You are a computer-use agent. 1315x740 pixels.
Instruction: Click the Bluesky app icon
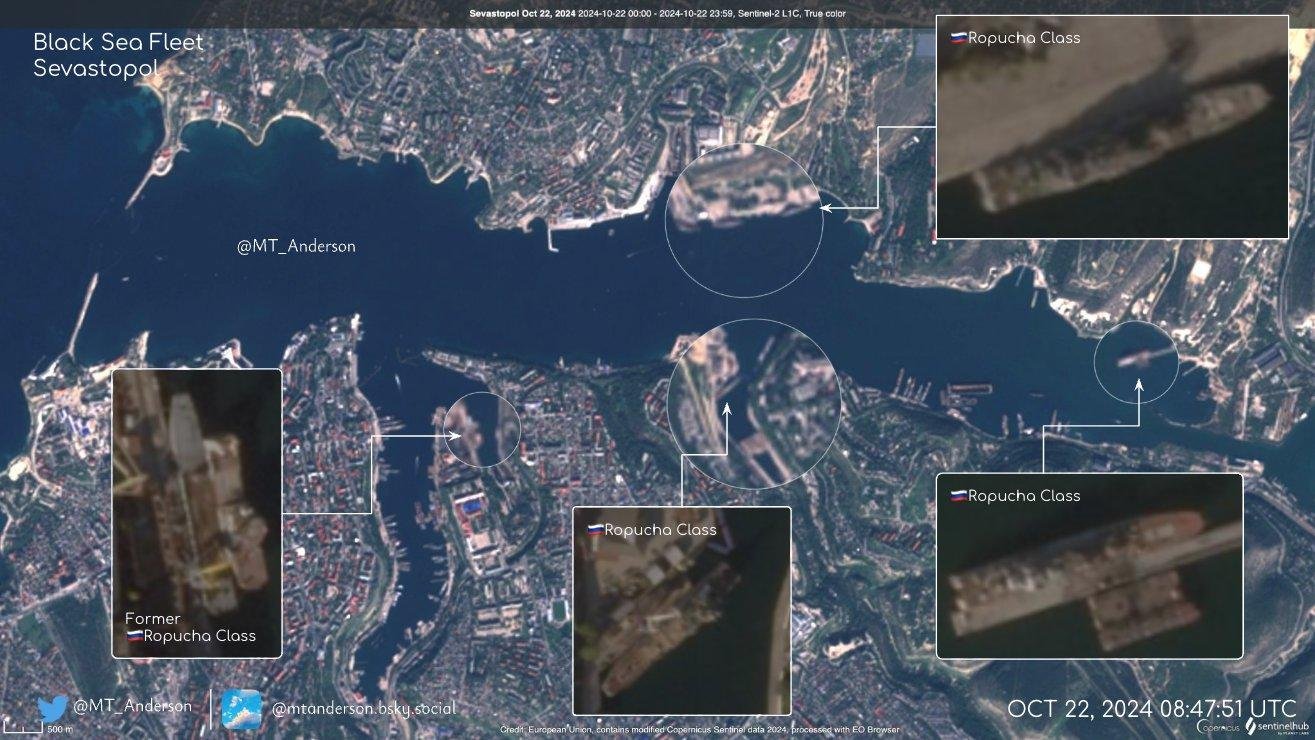[x=241, y=708]
